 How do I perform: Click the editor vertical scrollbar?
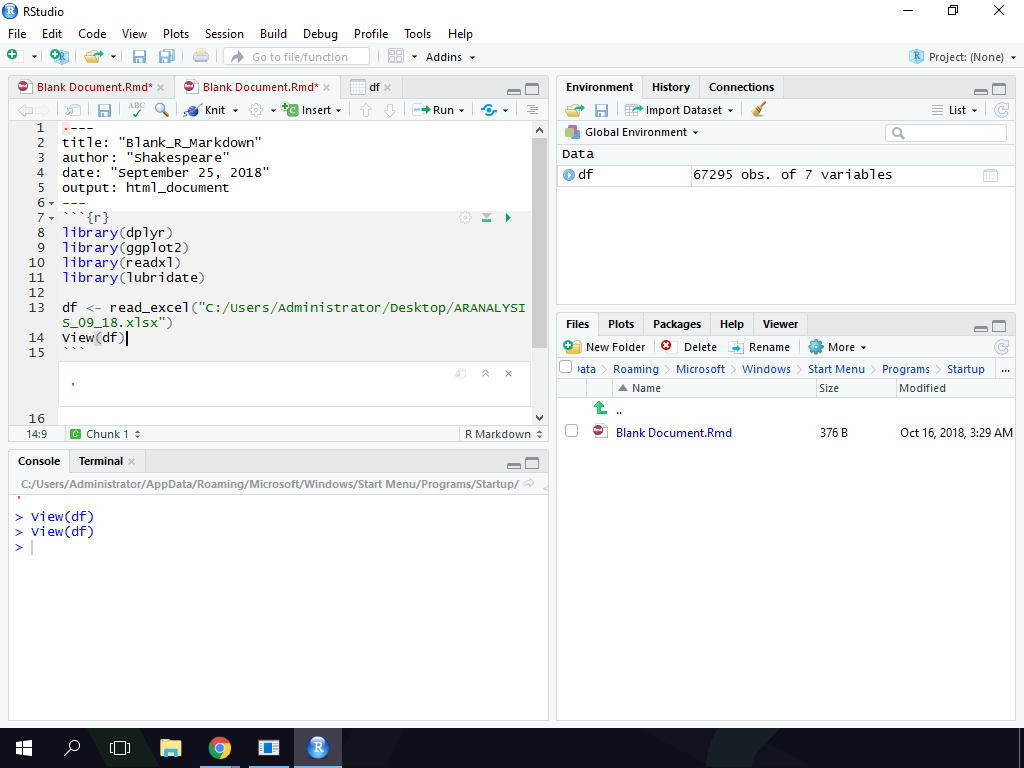[539, 274]
